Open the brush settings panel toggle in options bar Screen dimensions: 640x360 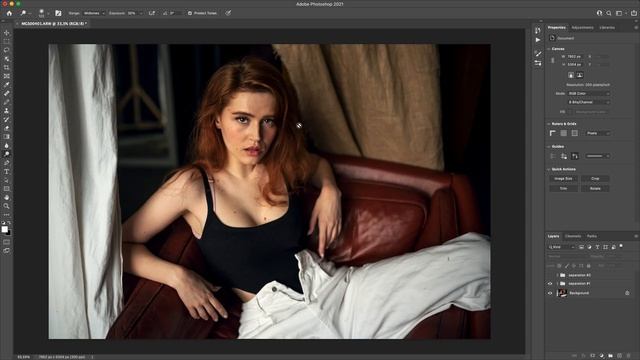pos(58,13)
